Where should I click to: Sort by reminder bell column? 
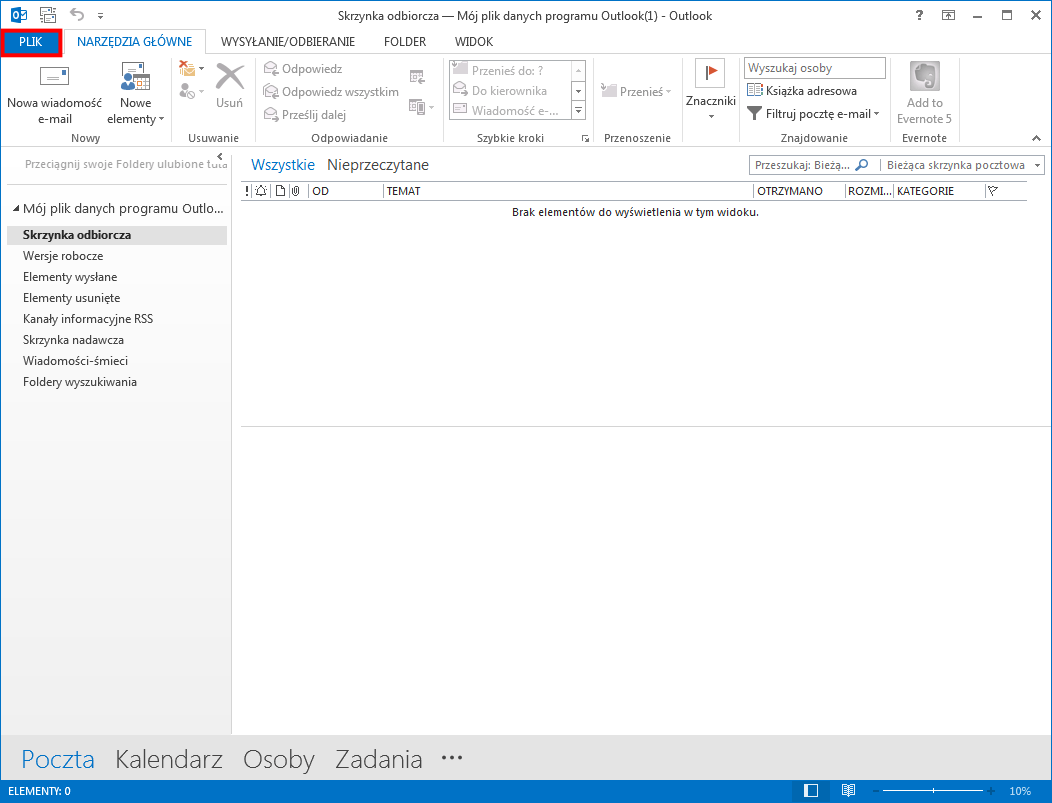coord(261,191)
